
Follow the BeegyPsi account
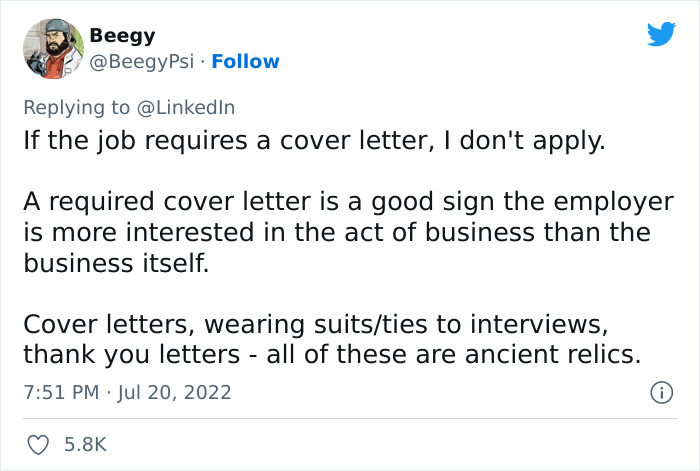(x=245, y=62)
